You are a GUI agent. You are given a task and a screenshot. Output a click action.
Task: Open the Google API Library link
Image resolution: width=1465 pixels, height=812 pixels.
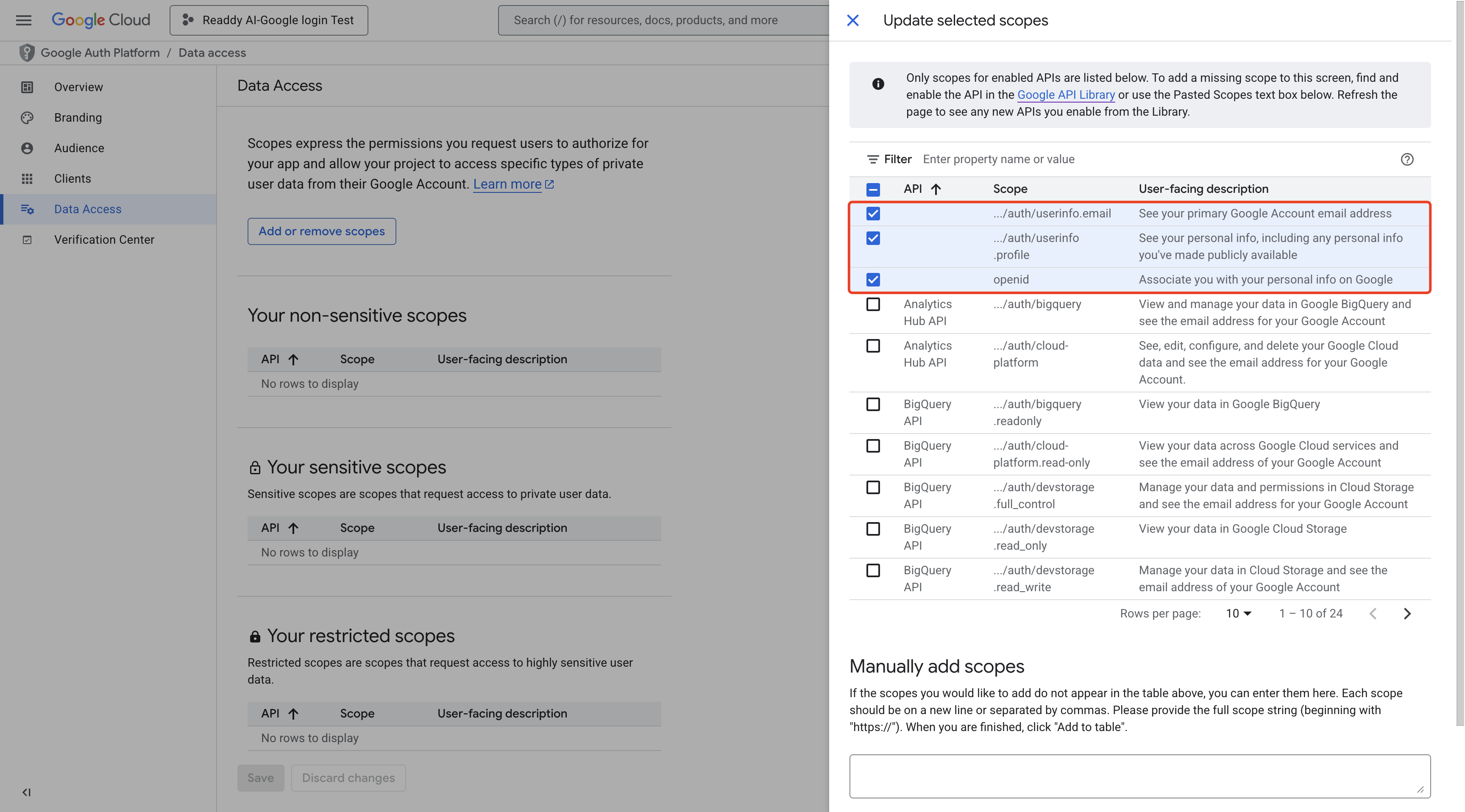tap(1065, 95)
